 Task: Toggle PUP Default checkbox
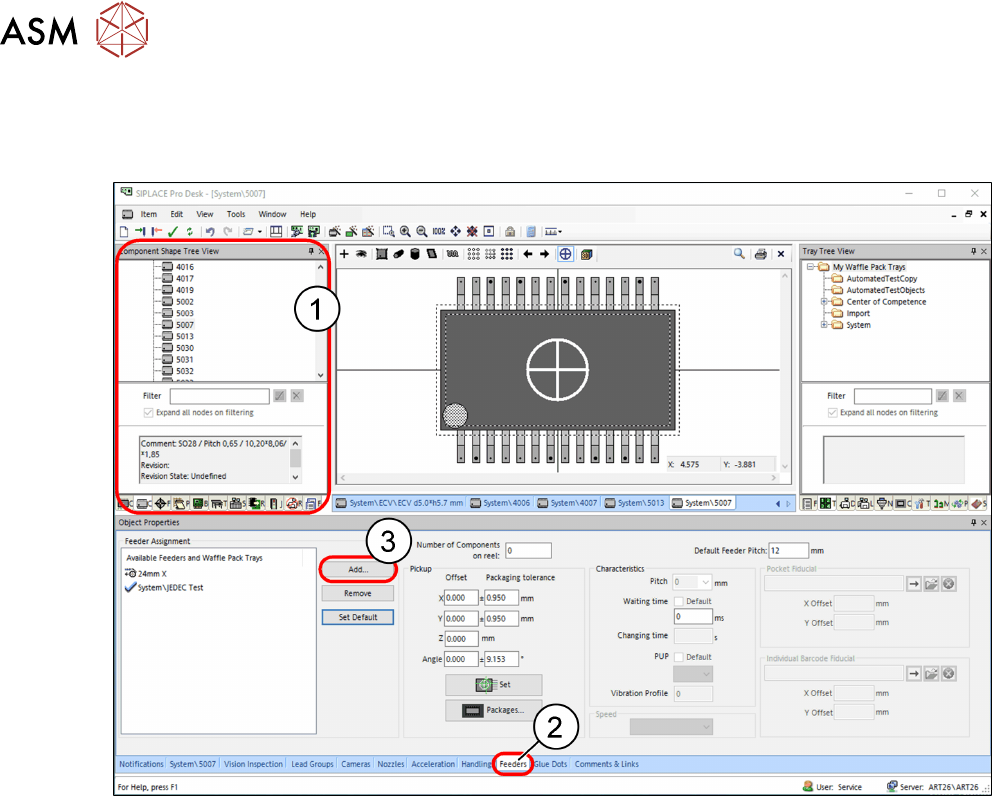coord(679,657)
